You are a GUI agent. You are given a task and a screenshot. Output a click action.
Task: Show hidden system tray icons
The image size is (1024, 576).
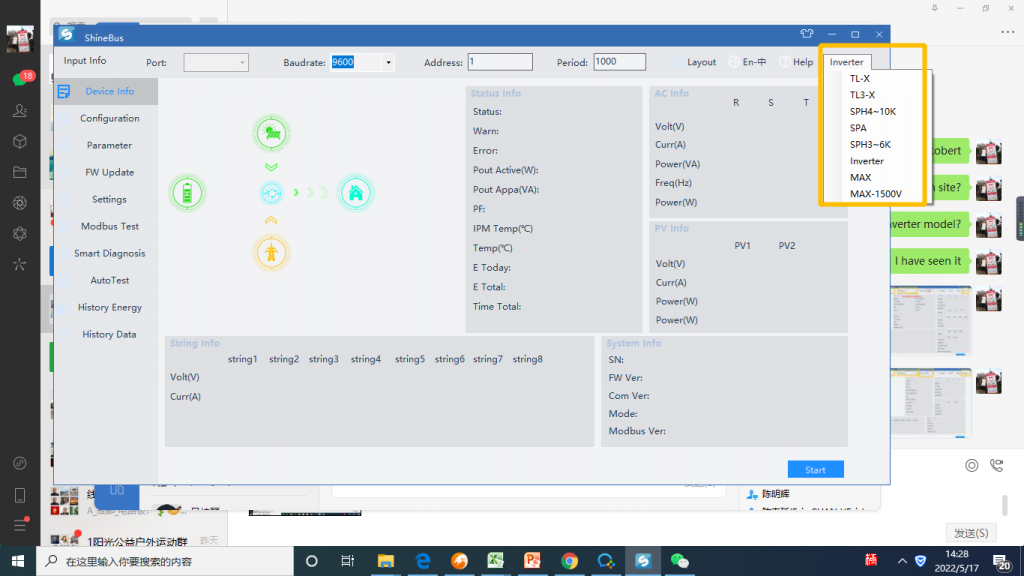(902, 561)
